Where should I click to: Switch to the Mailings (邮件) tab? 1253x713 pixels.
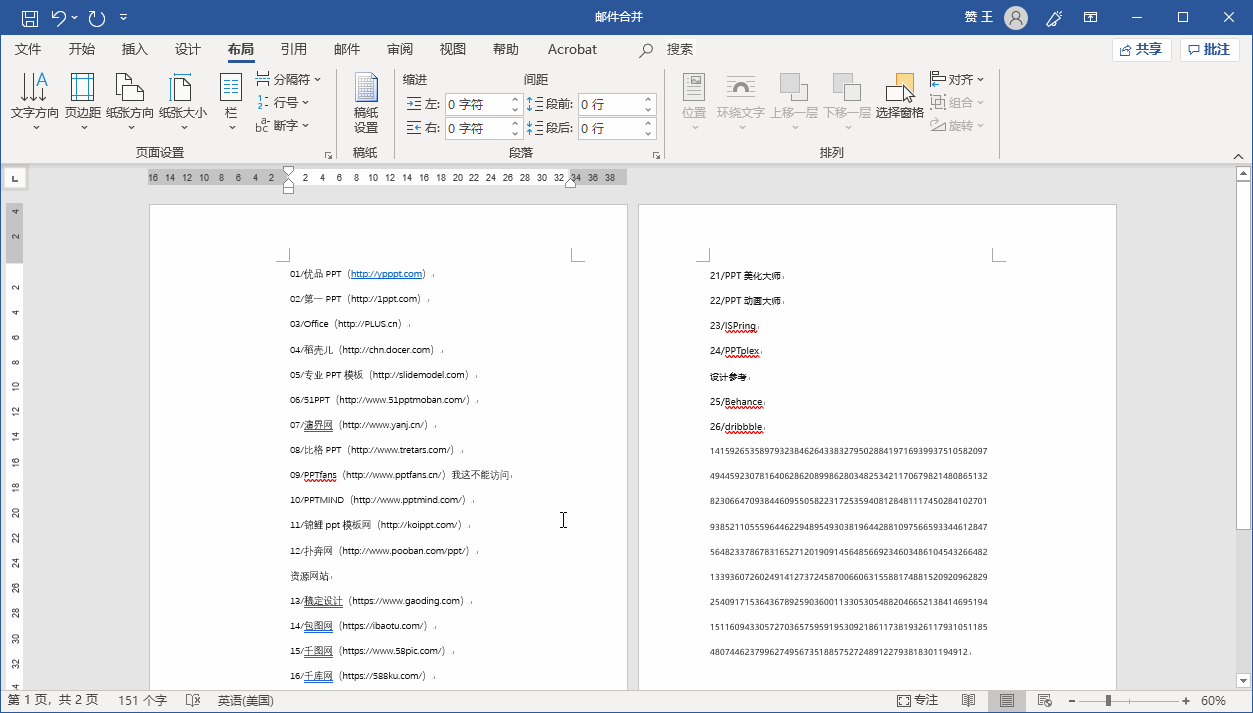tap(347, 49)
